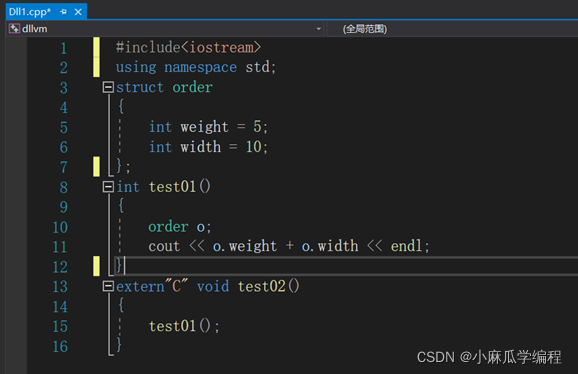Click 'int weight = 5;' line
The height and width of the screenshot is (374, 578).
pyautogui.click(x=208, y=127)
